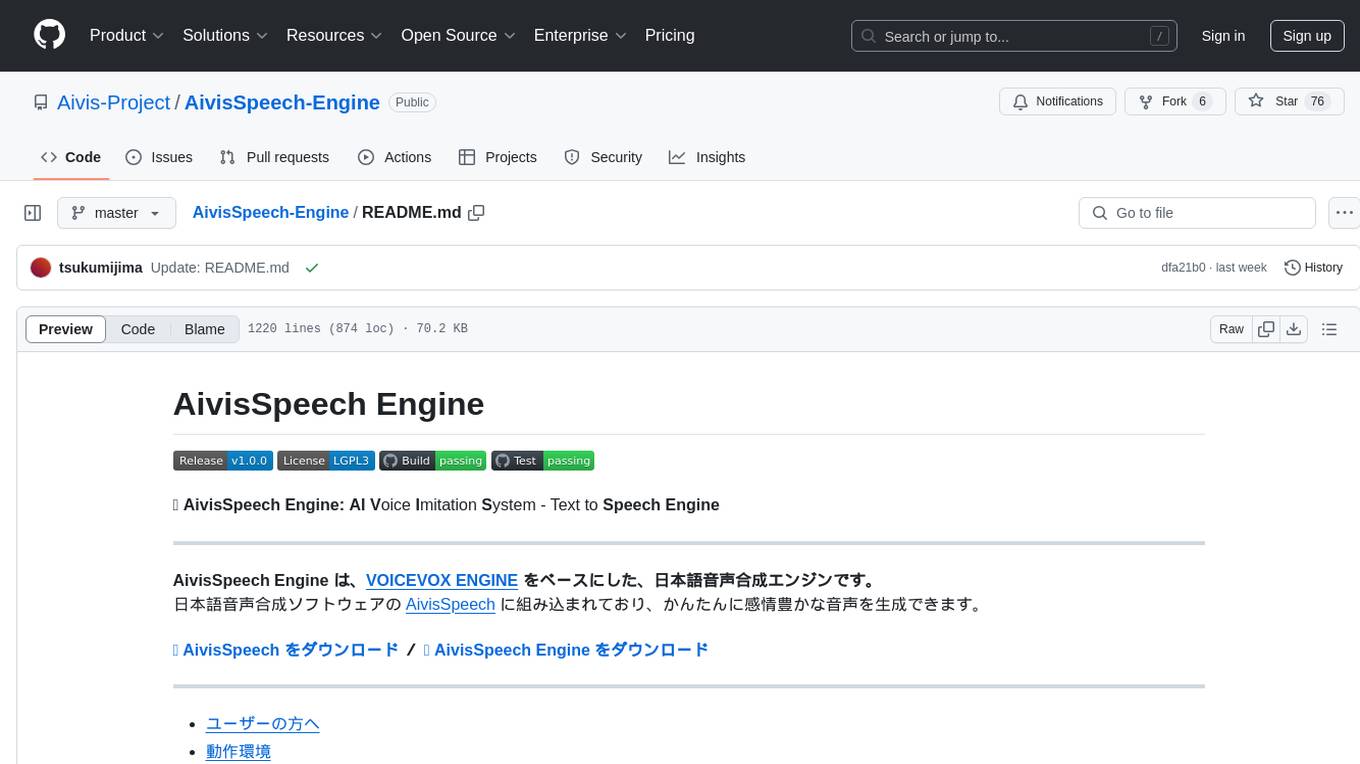Click the green commit status checkmark
The image size is (1360, 764).
(312, 268)
